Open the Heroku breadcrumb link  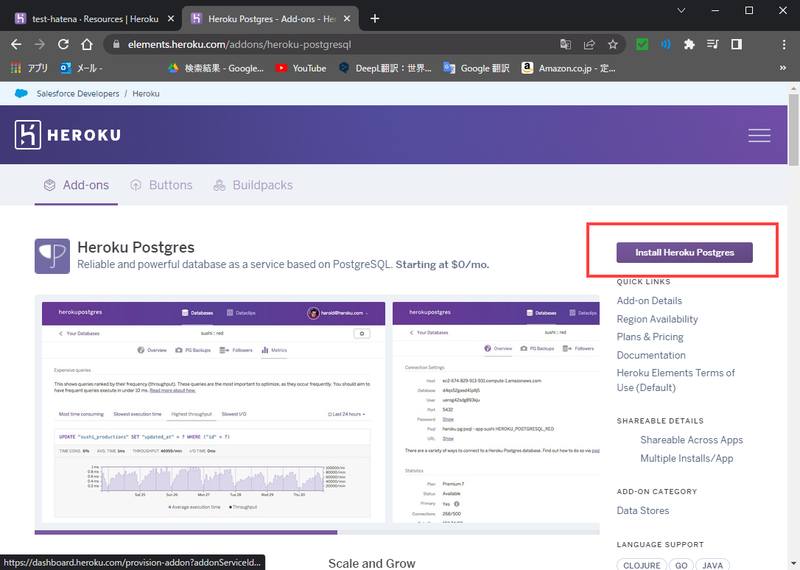pyautogui.click(x=146, y=94)
